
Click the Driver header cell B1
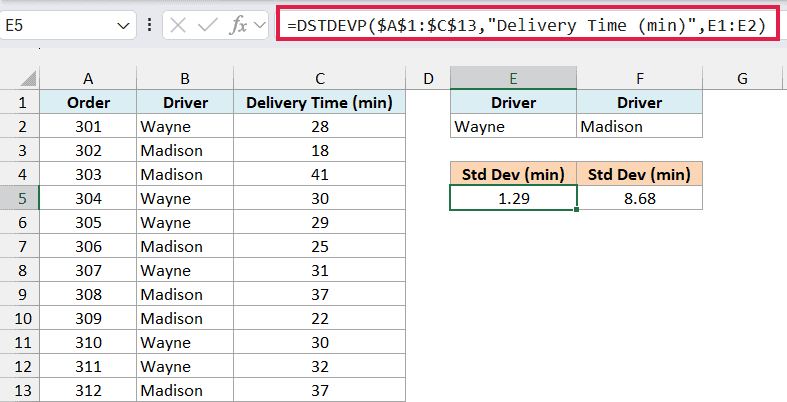(185, 102)
